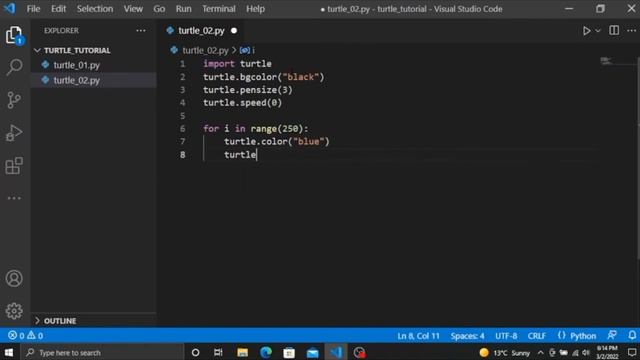Open errors and warnings problems indicator

pyautogui.click(x=25, y=336)
